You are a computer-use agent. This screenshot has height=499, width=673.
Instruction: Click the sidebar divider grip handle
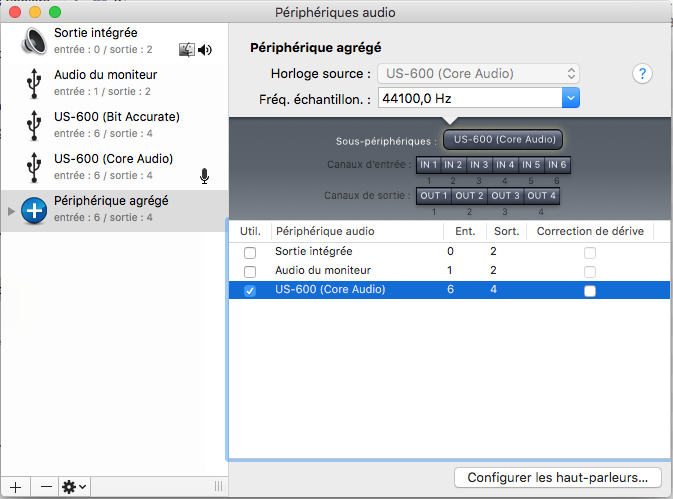coord(218,486)
